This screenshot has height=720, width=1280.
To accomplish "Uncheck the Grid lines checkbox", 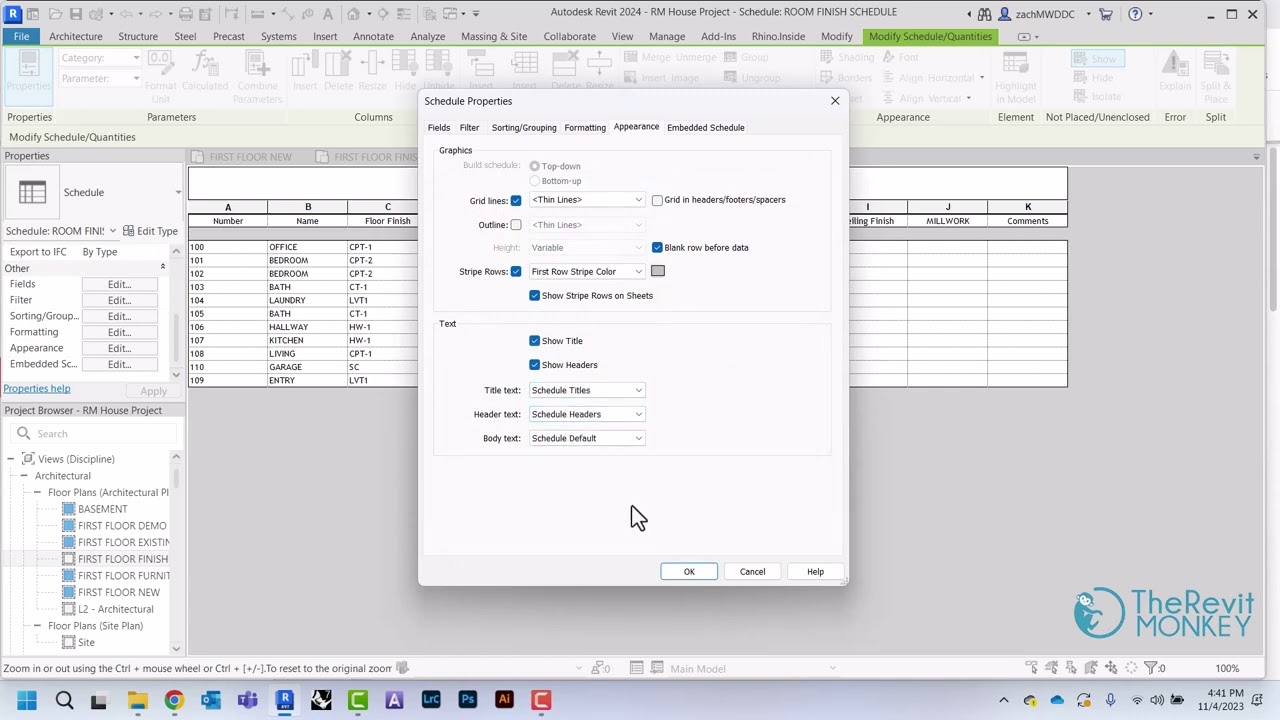I will (x=516, y=201).
